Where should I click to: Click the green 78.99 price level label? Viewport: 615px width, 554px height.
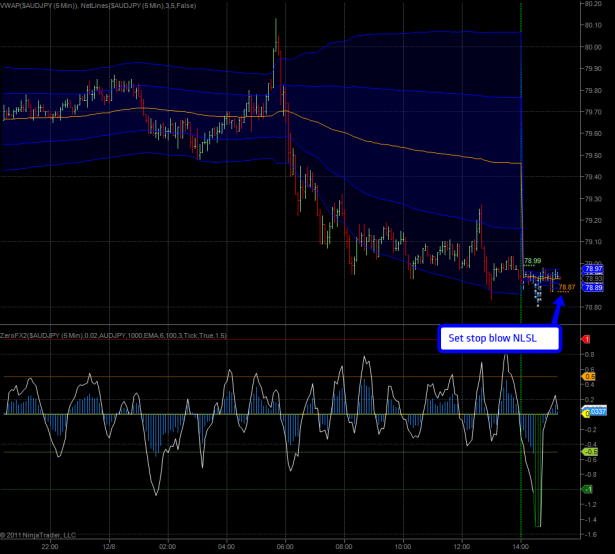coord(534,260)
